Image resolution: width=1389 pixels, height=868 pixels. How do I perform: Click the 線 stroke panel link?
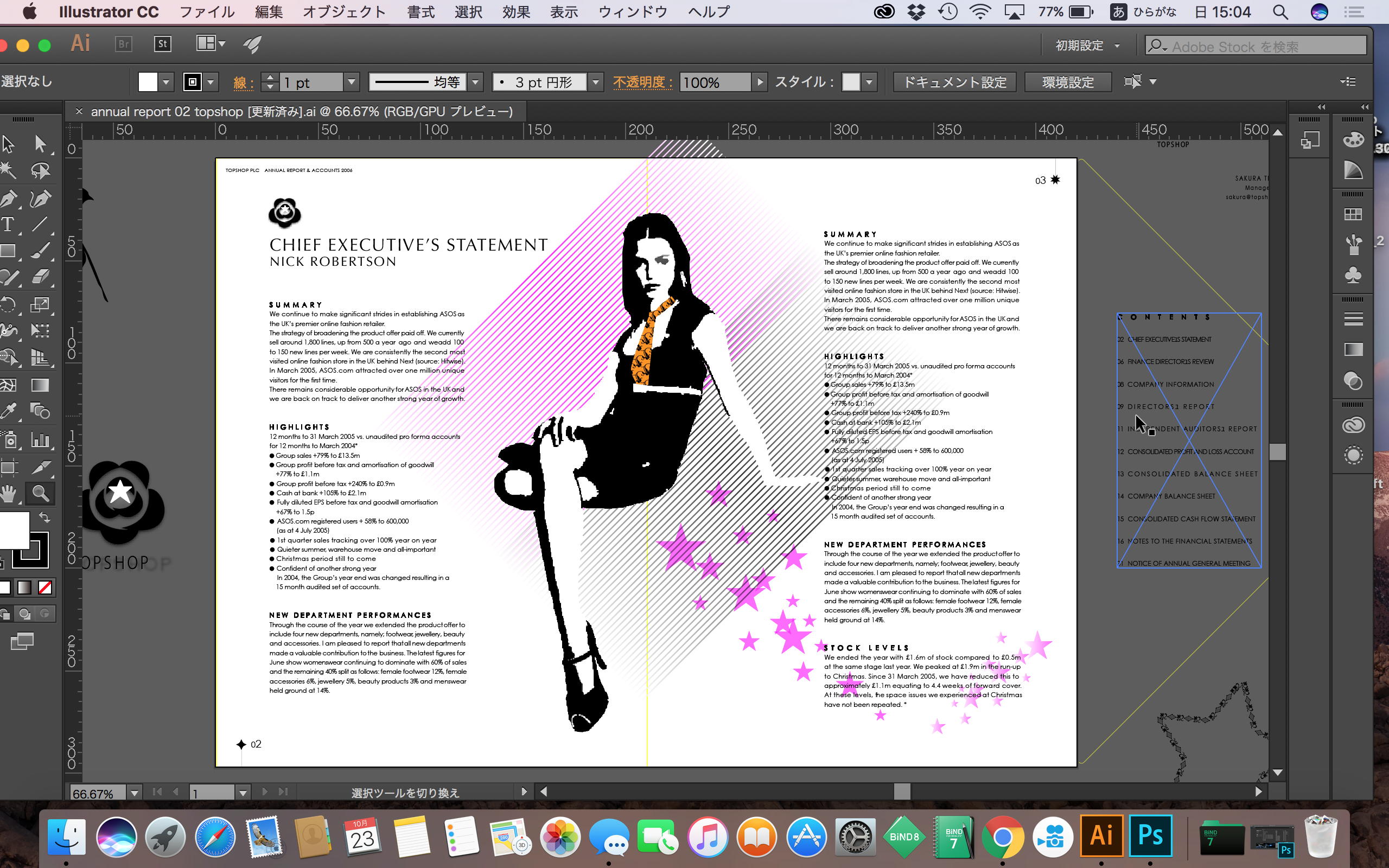coord(244,82)
